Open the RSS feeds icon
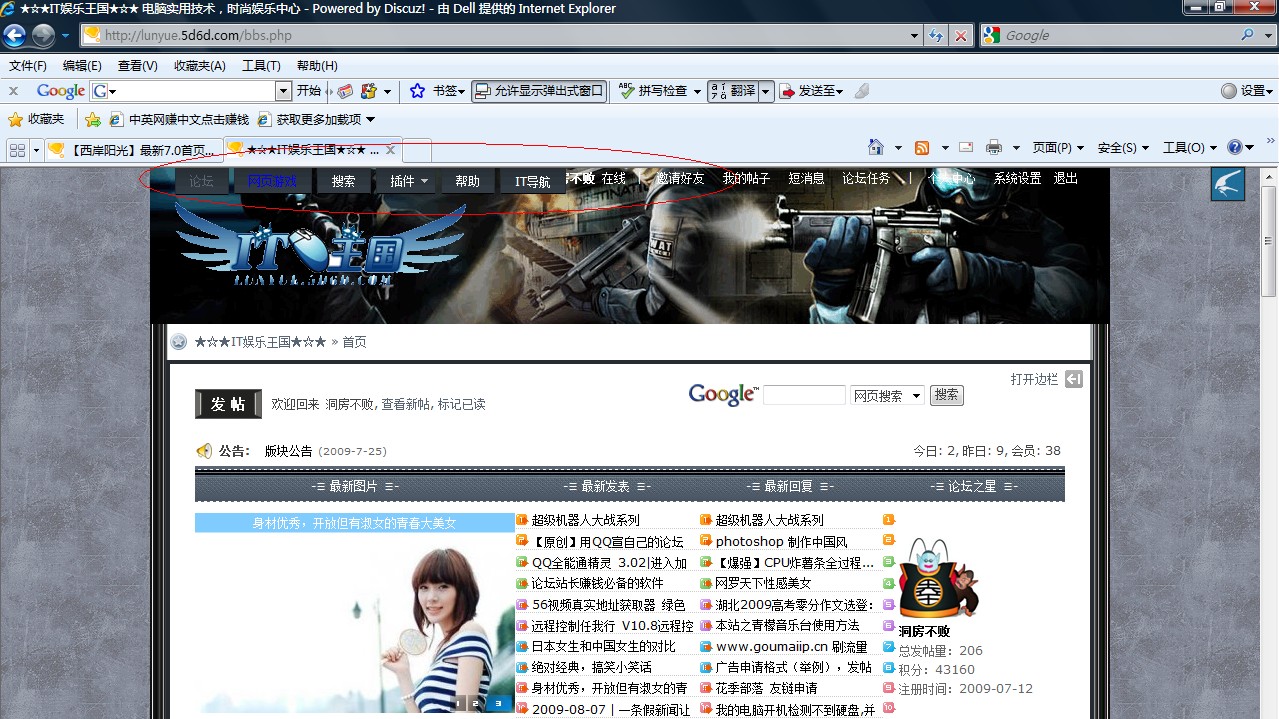1279x719 pixels. (921, 147)
